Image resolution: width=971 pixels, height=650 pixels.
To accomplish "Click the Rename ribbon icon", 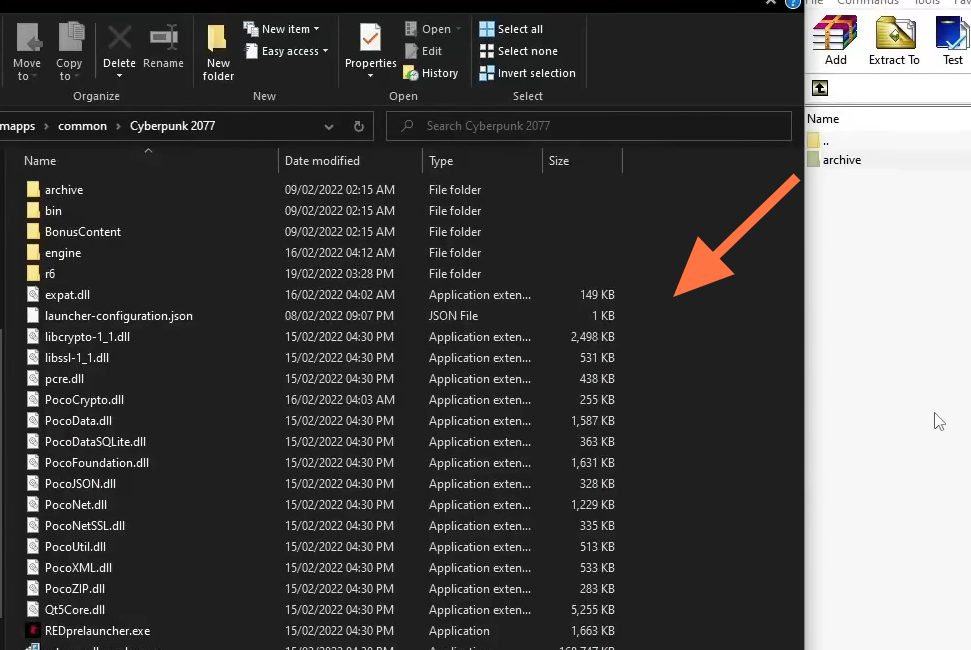I will pyautogui.click(x=163, y=38).
